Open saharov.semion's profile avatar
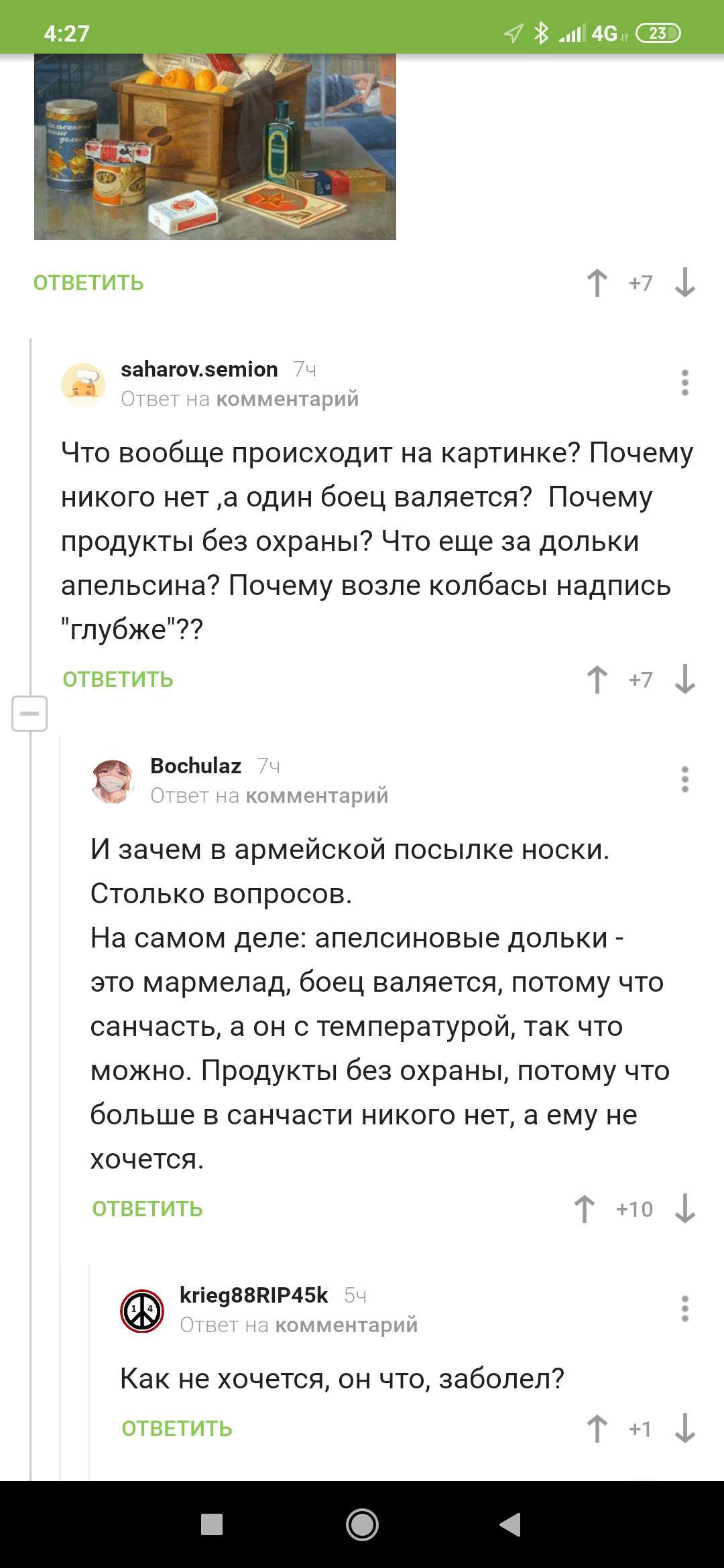The height and width of the screenshot is (1568, 724). pos(83,384)
